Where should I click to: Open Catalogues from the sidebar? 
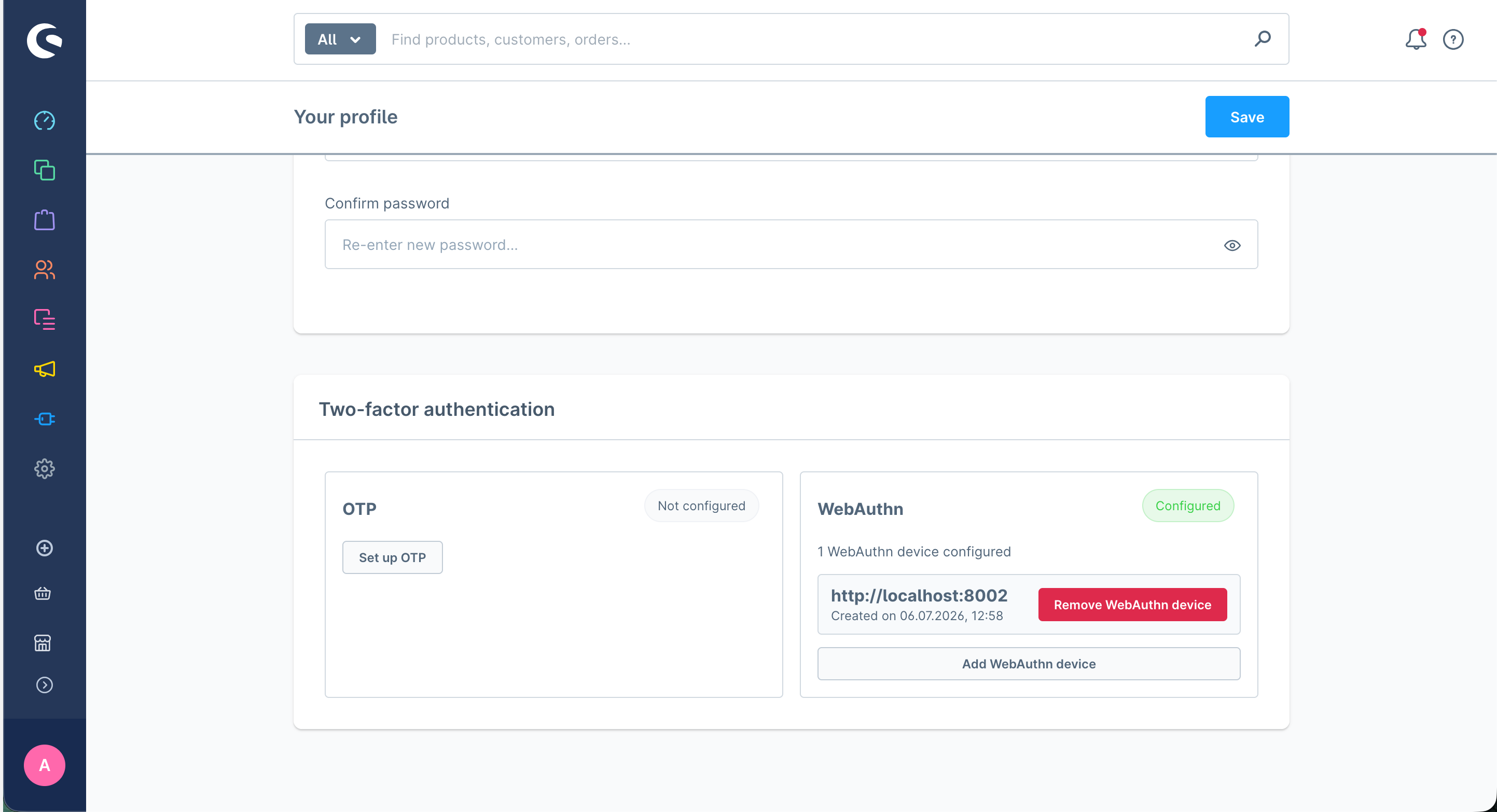click(44, 170)
